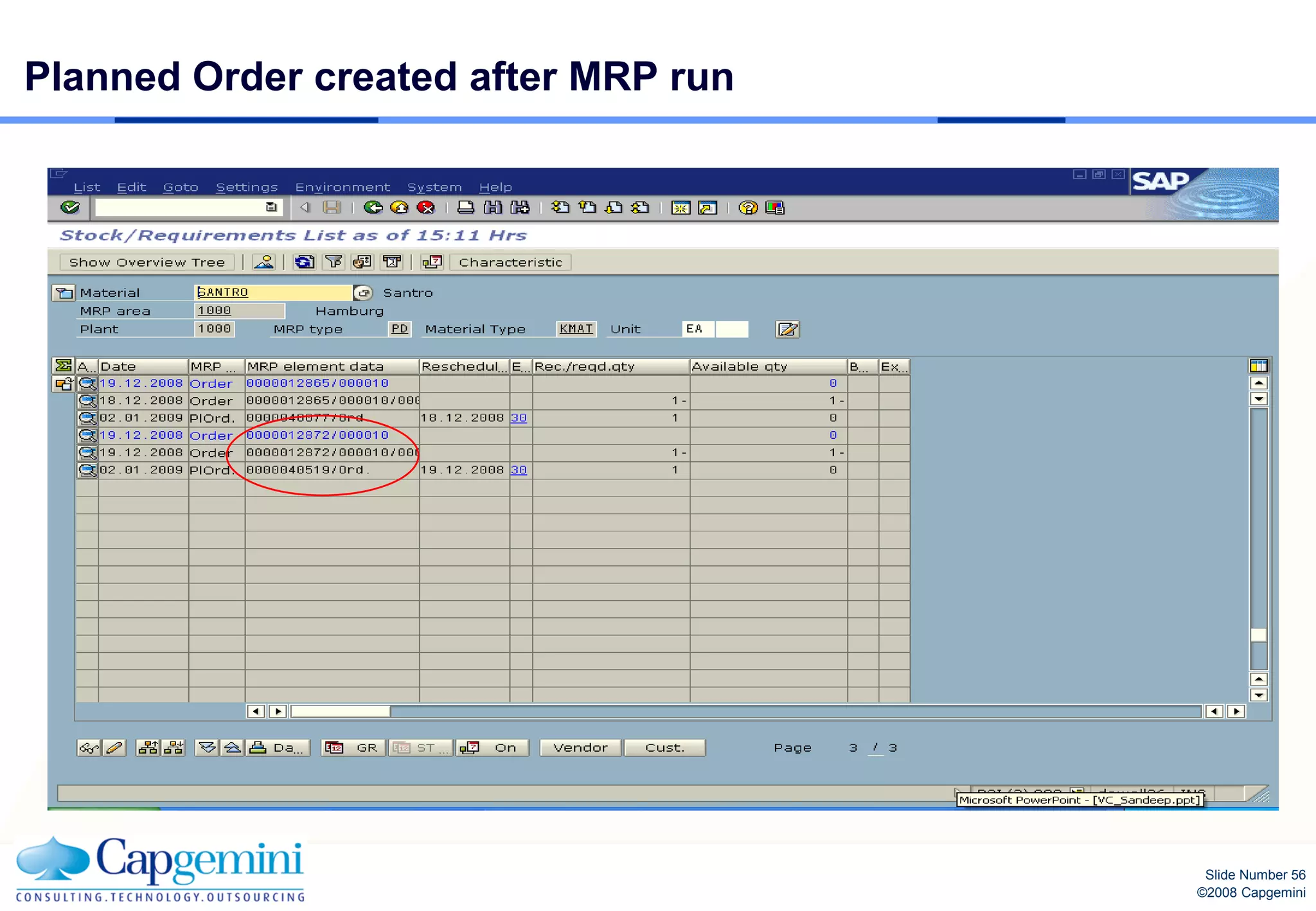The image size is (1316, 911).
Task: Click the horizontal scrollbar thumb under the table
Action: click(x=341, y=711)
